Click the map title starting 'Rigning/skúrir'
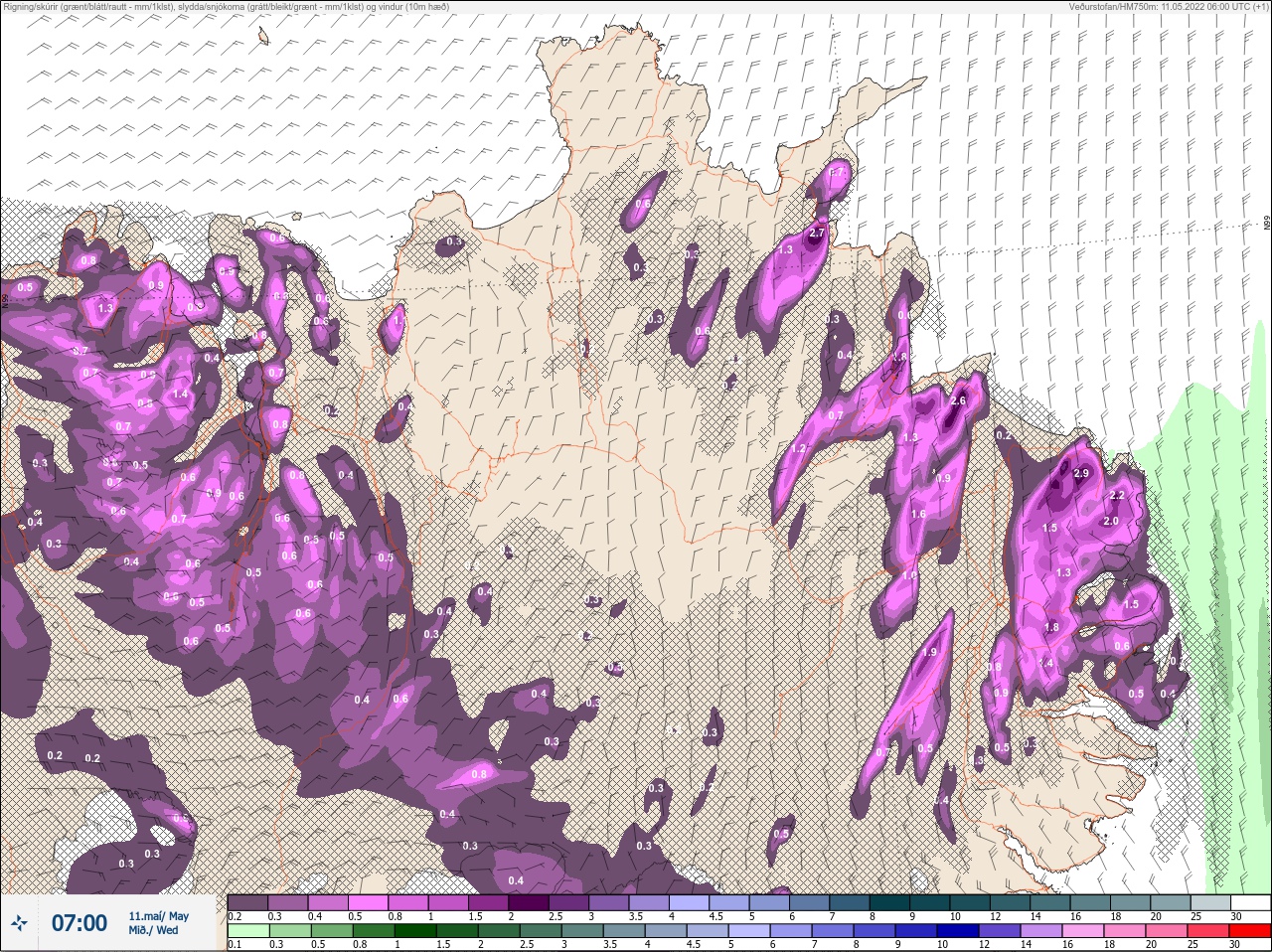1272x952 pixels. [226, 6]
